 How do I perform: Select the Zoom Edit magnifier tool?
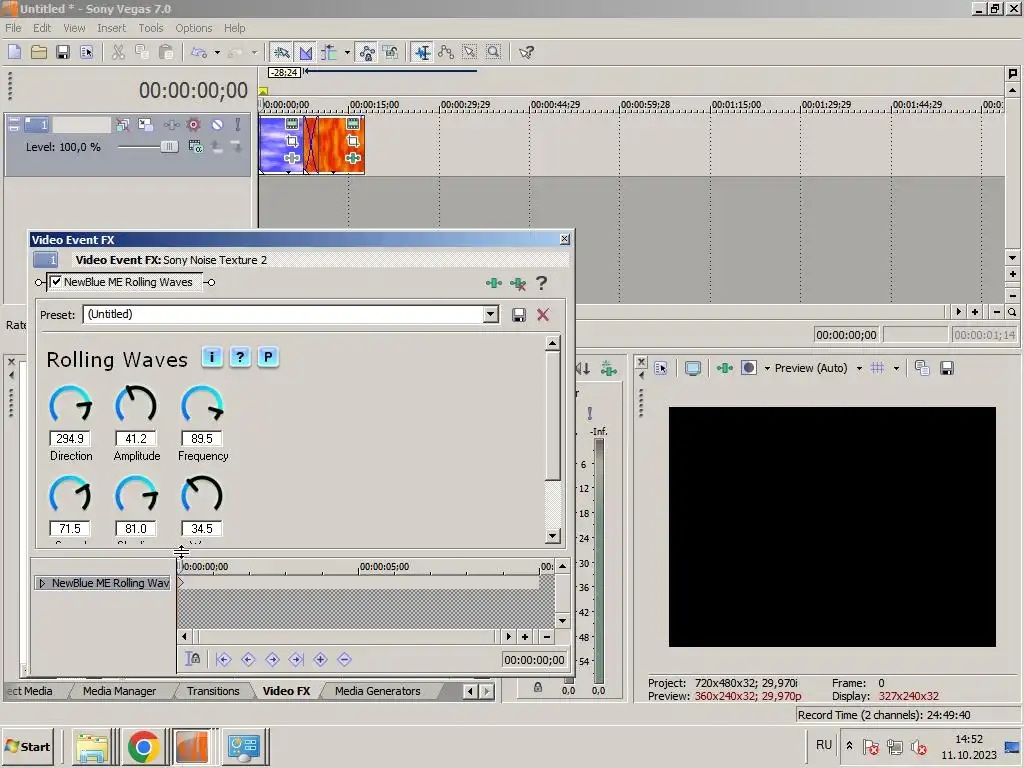pyautogui.click(x=494, y=52)
